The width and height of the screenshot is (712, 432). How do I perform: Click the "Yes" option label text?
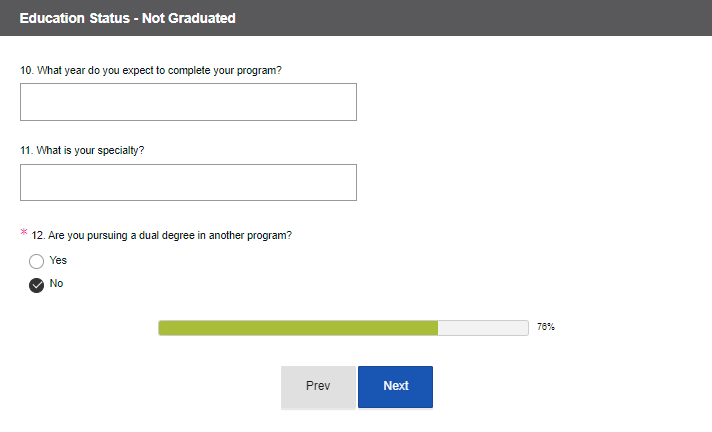[58, 260]
